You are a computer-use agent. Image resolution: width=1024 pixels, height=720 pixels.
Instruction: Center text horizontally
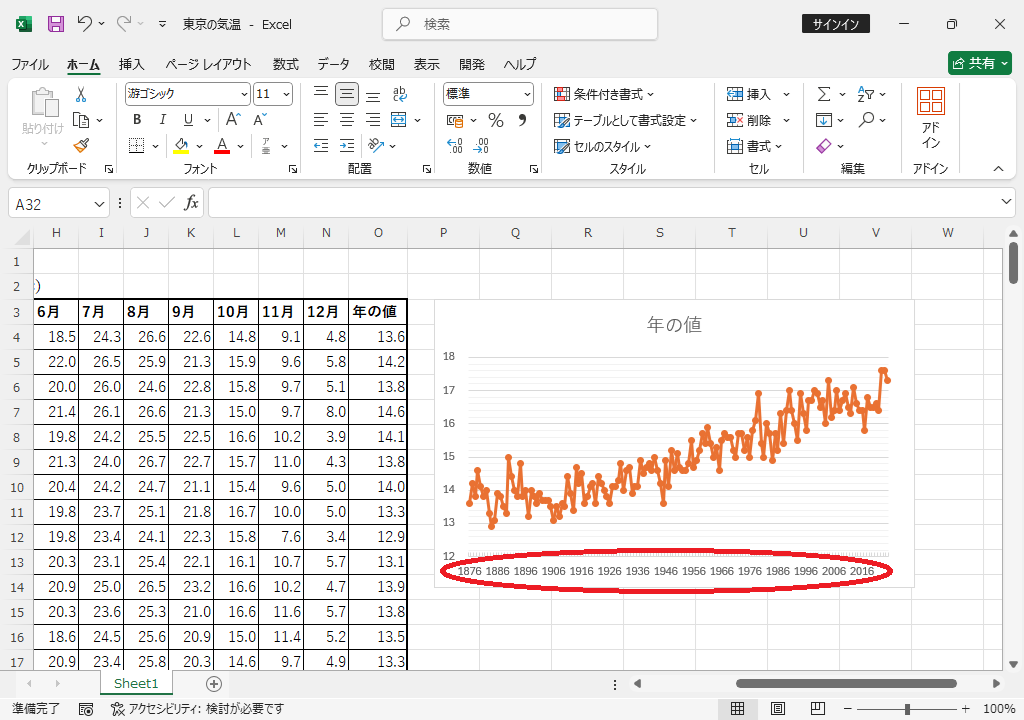tap(347, 120)
